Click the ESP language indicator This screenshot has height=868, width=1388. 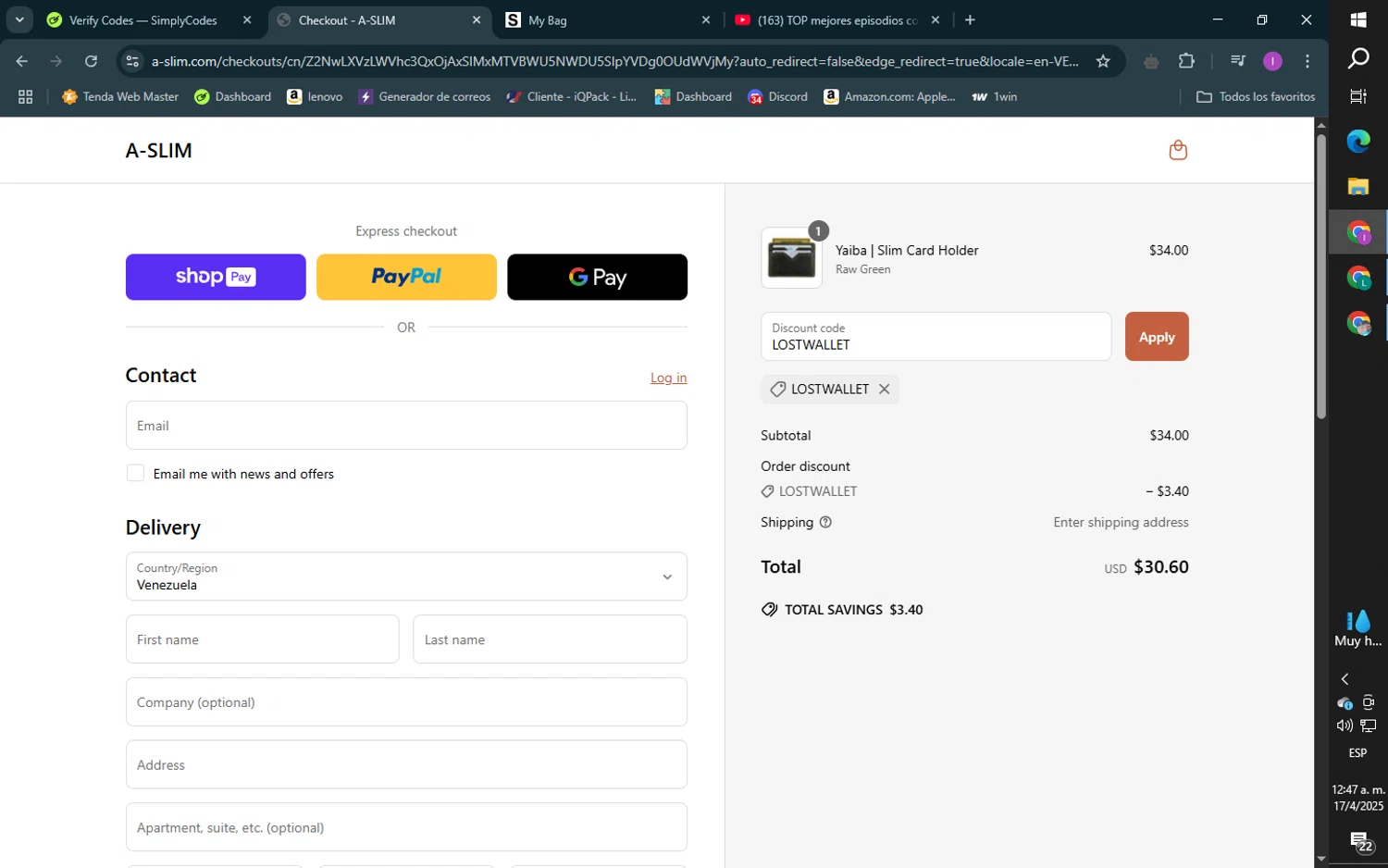1357,753
